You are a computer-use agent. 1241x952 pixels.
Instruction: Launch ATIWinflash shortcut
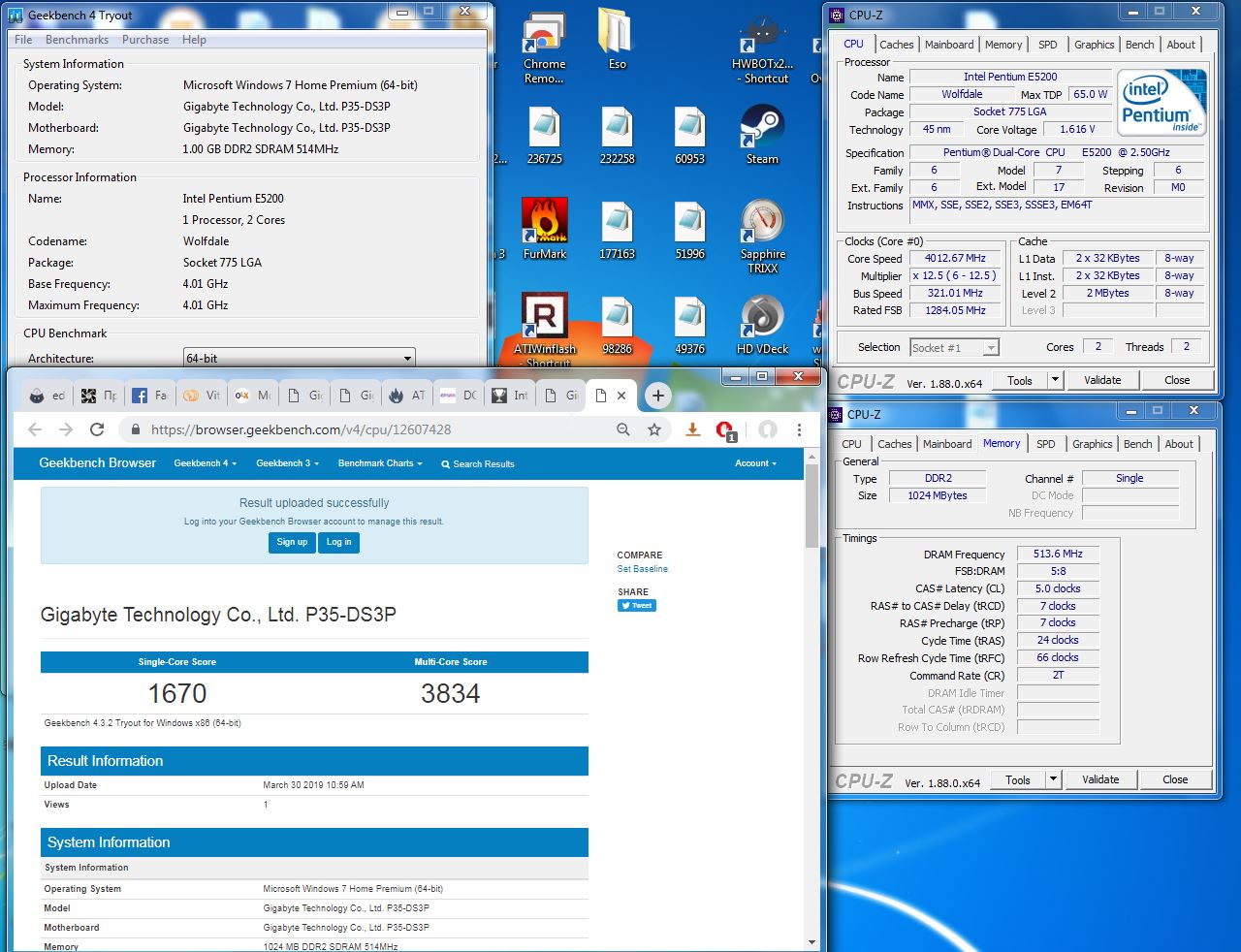(x=544, y=330)
